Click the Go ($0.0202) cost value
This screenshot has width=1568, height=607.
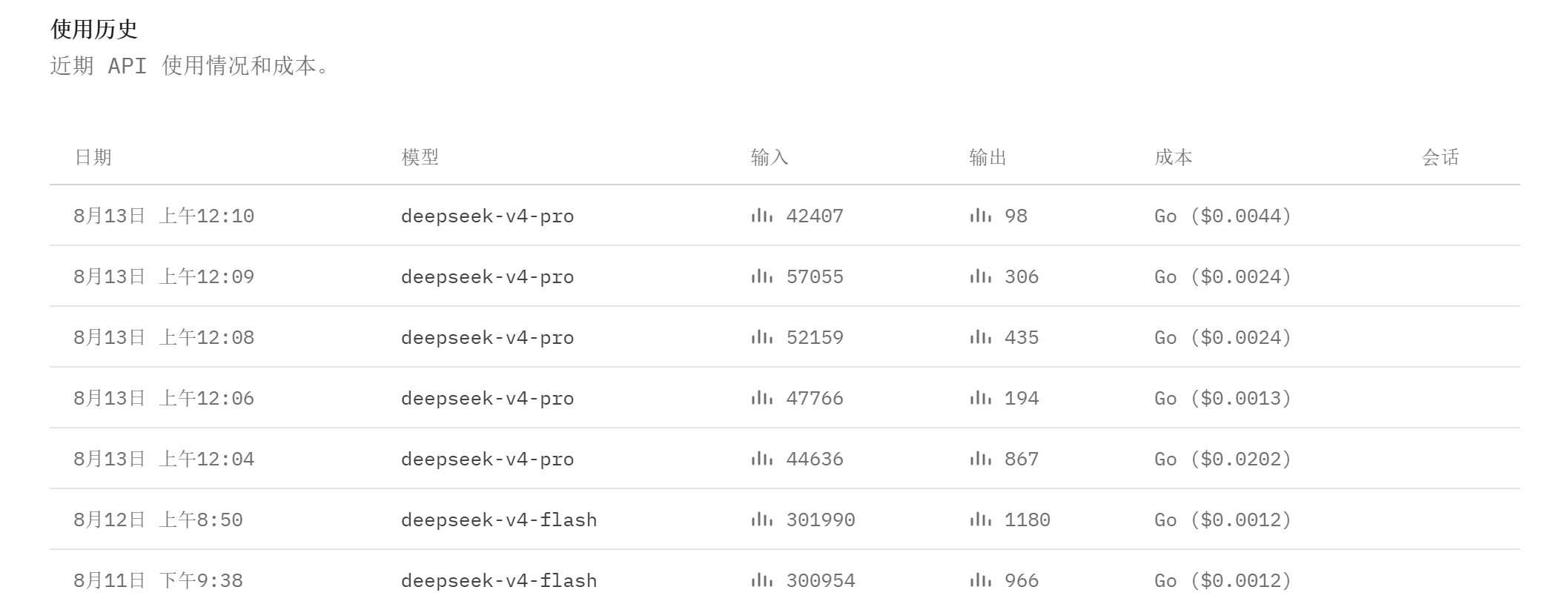point(1223,459)
